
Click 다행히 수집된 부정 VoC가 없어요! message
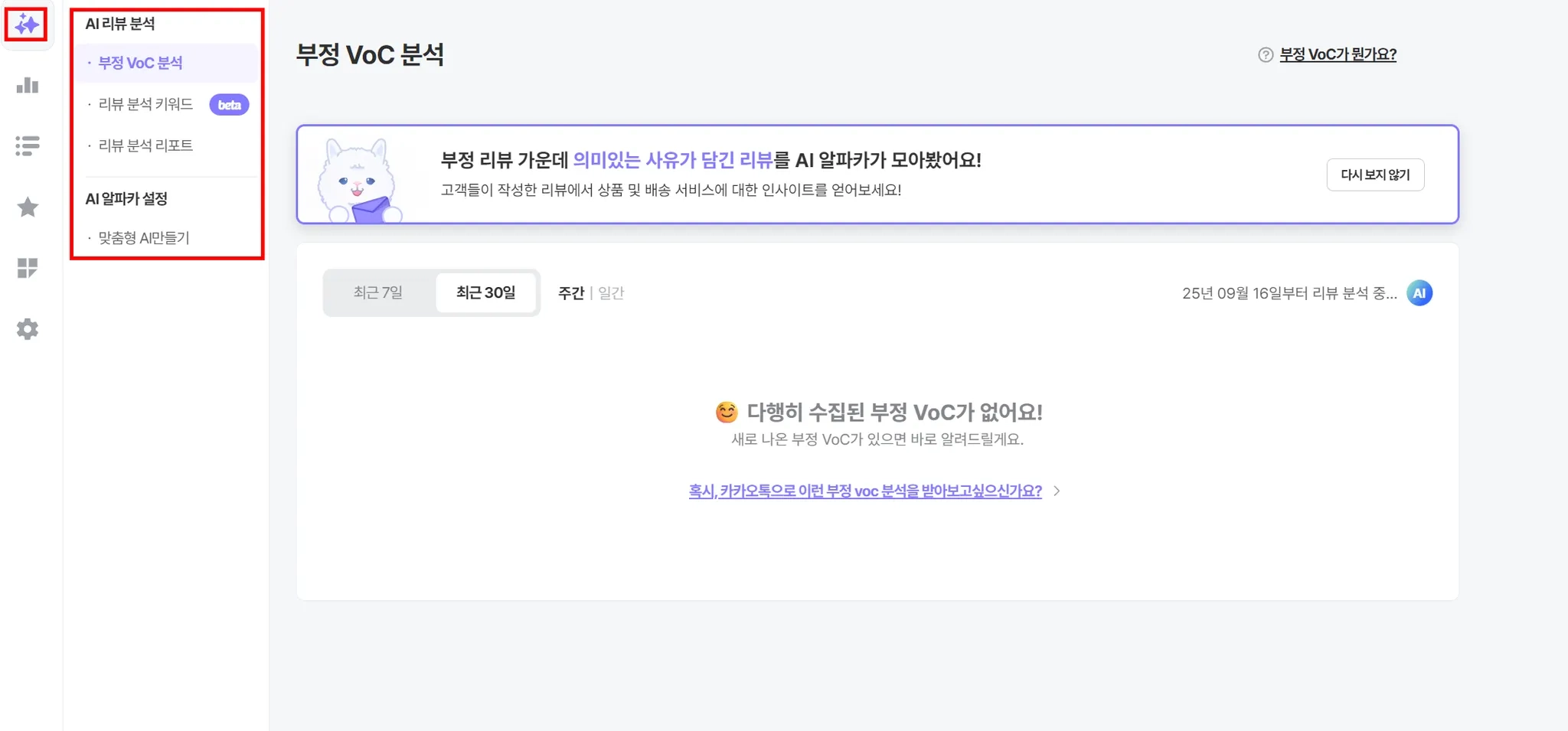pos(895,412)
